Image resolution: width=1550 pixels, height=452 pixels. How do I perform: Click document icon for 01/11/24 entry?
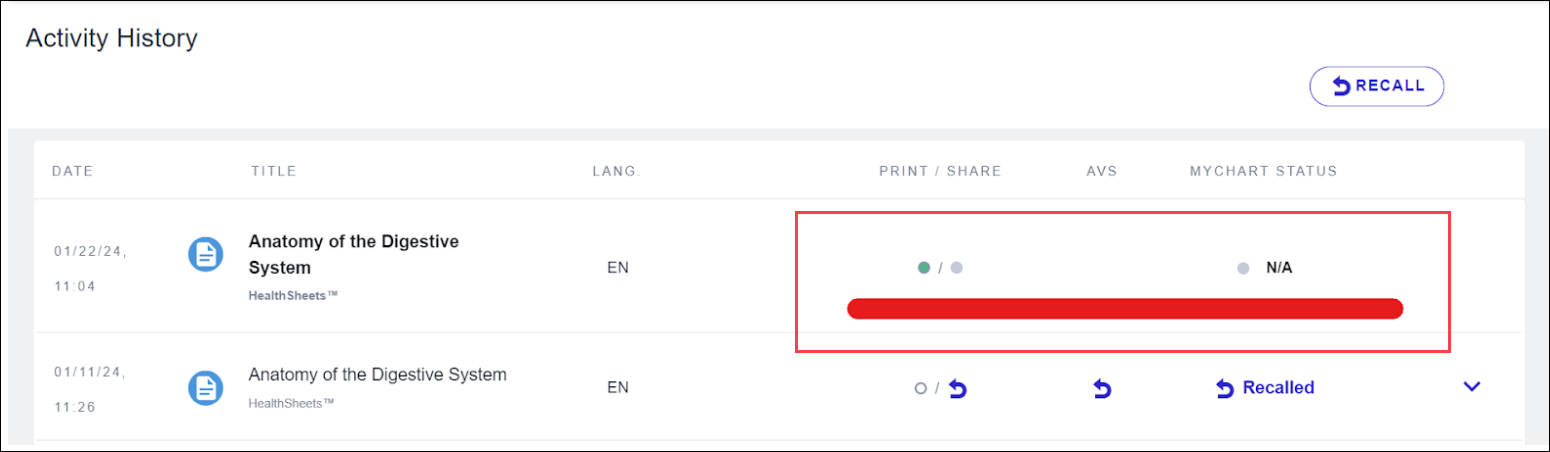coord(206,387)
